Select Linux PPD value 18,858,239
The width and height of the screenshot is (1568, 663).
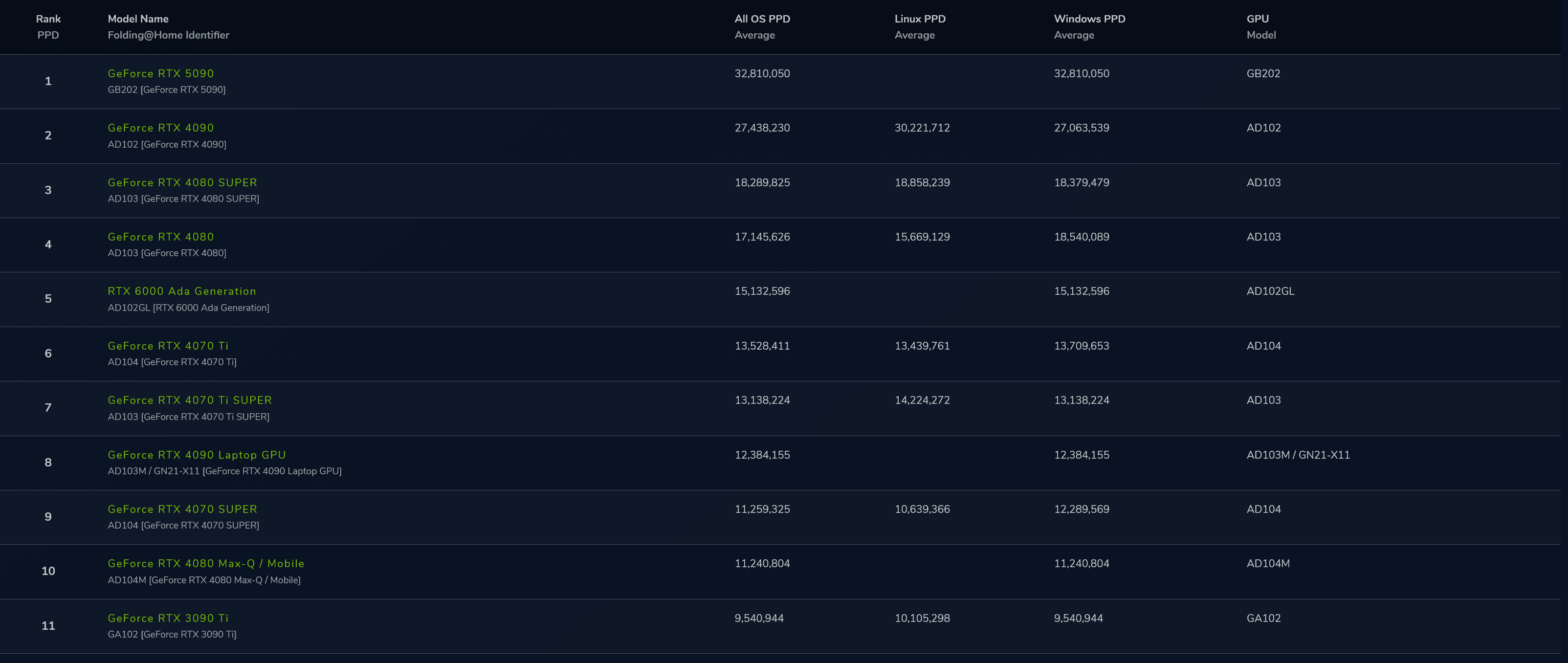click(922, 183)
